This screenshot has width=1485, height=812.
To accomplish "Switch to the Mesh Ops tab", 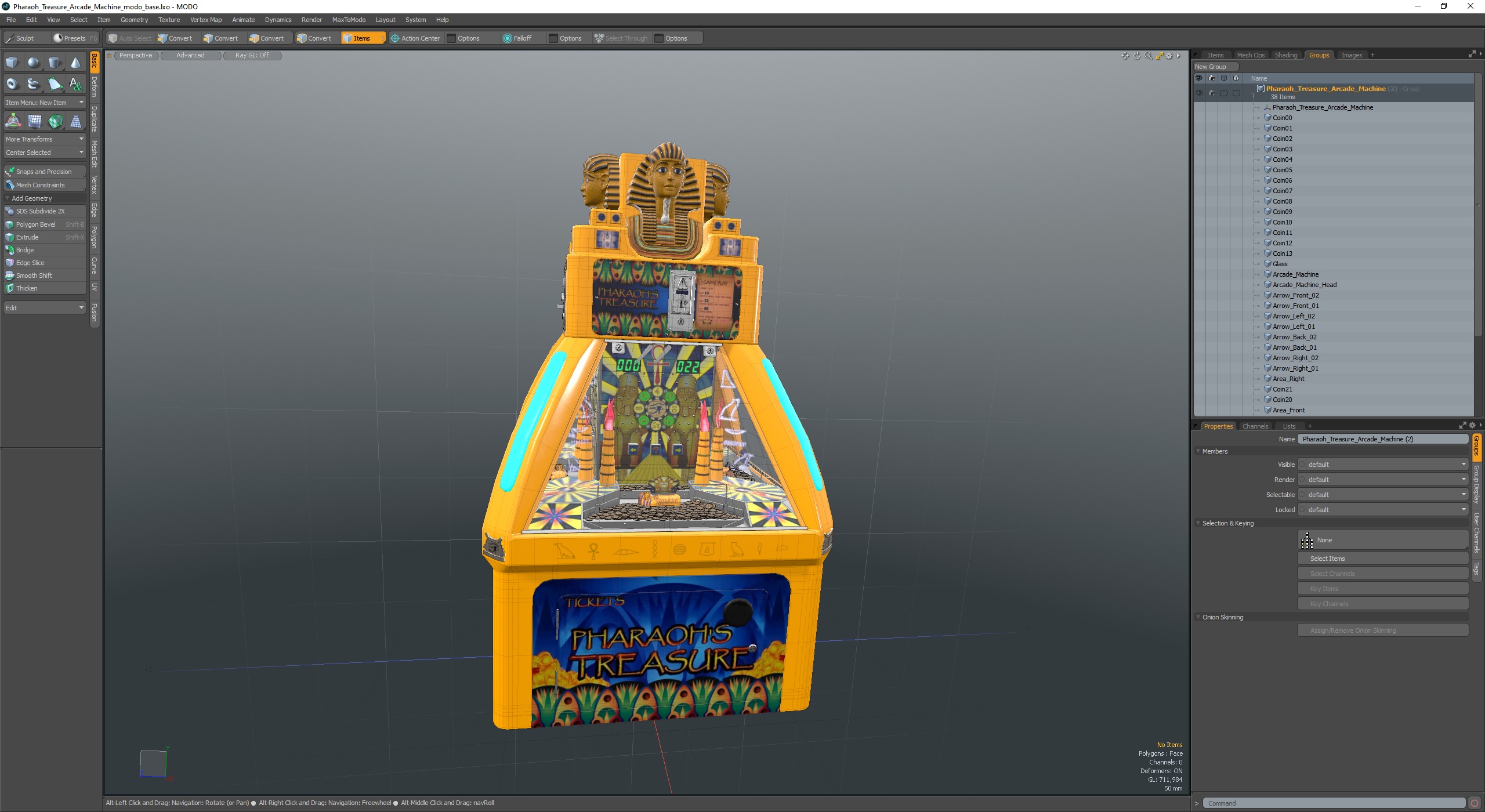I will tap(1250, 55).
